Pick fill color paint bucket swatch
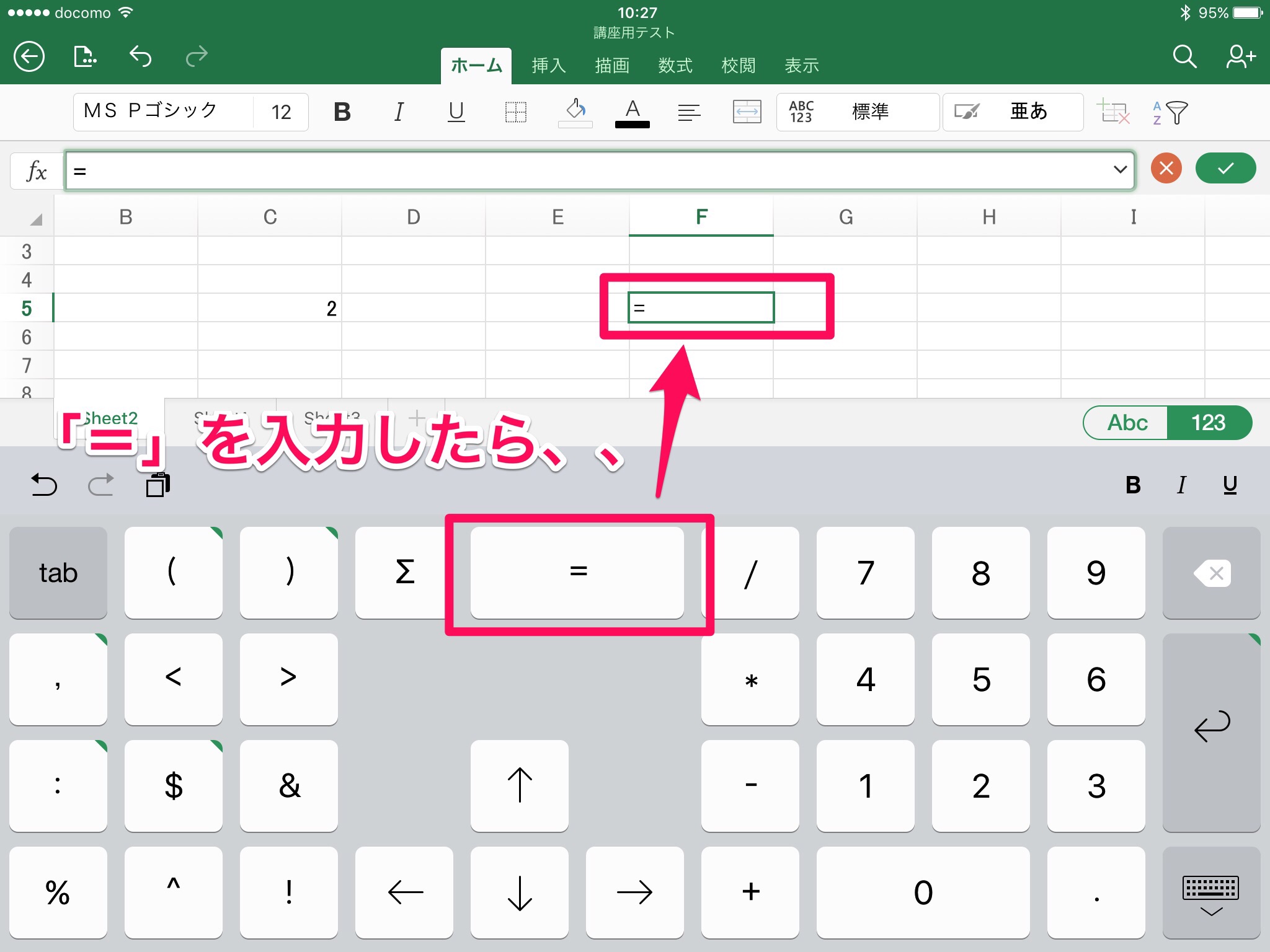This screenshot has height=952, width=1270. (x=575, y=112)
